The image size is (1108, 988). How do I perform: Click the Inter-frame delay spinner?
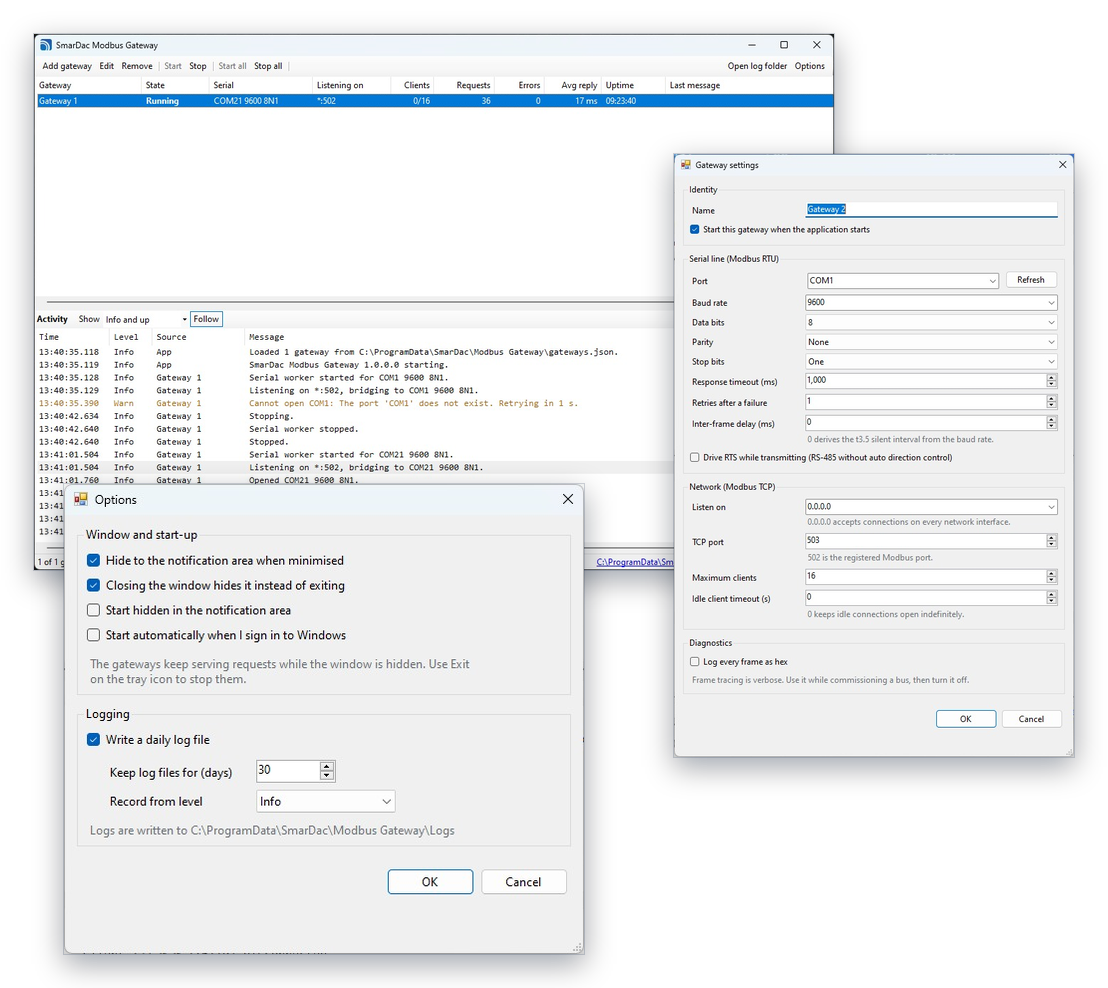[x=1051, y=423]
